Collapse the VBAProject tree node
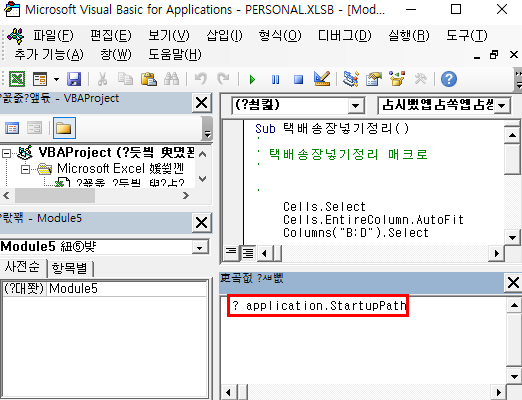The height and width of the screenshot is (400, 522). point(6,153)
